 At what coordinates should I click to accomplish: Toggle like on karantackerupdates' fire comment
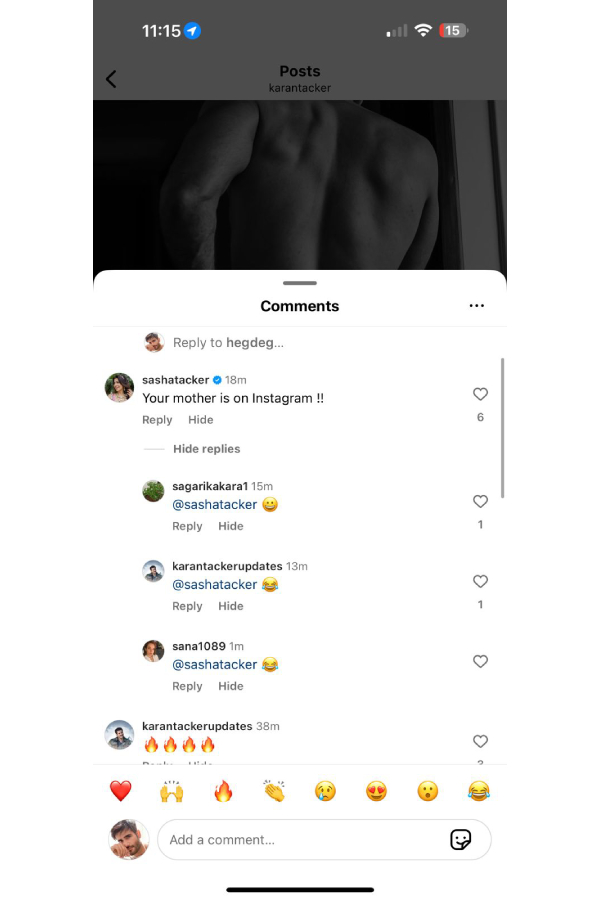(480, 741)
